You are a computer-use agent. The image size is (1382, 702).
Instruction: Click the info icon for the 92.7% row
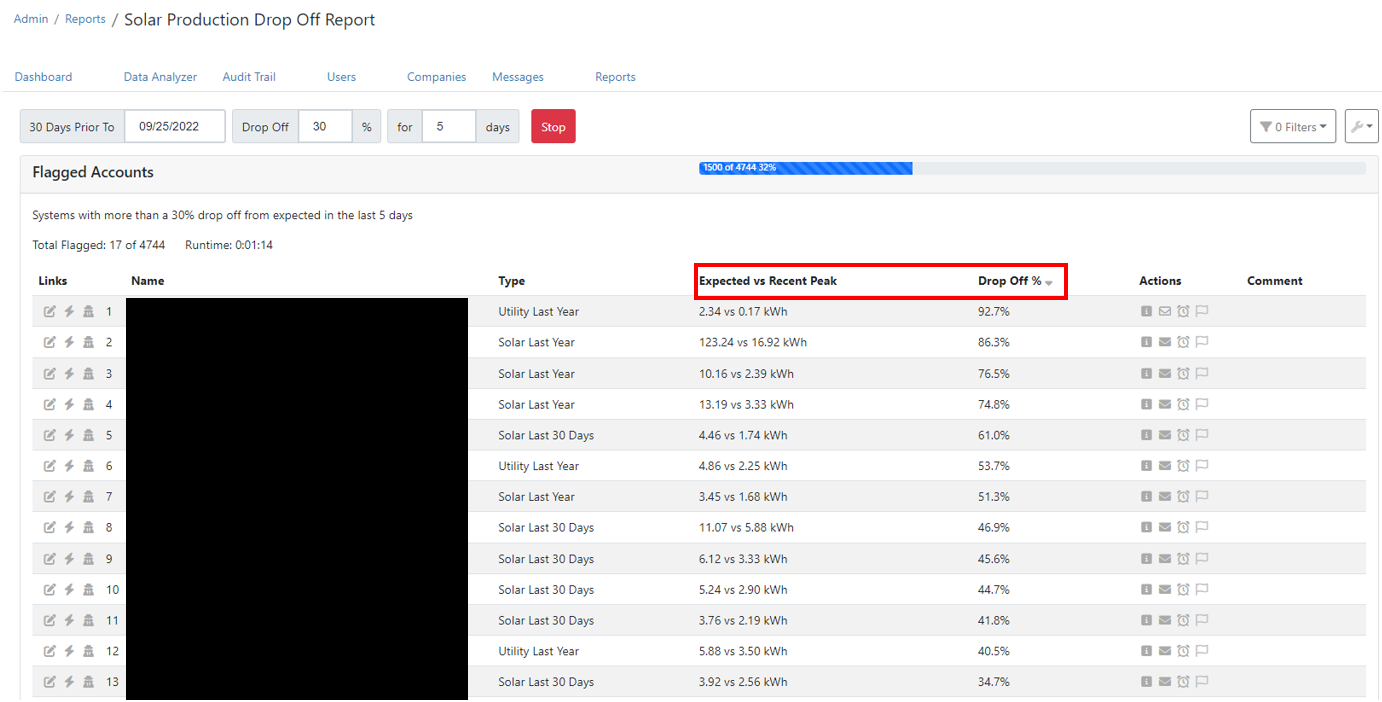pos(1146,312)
